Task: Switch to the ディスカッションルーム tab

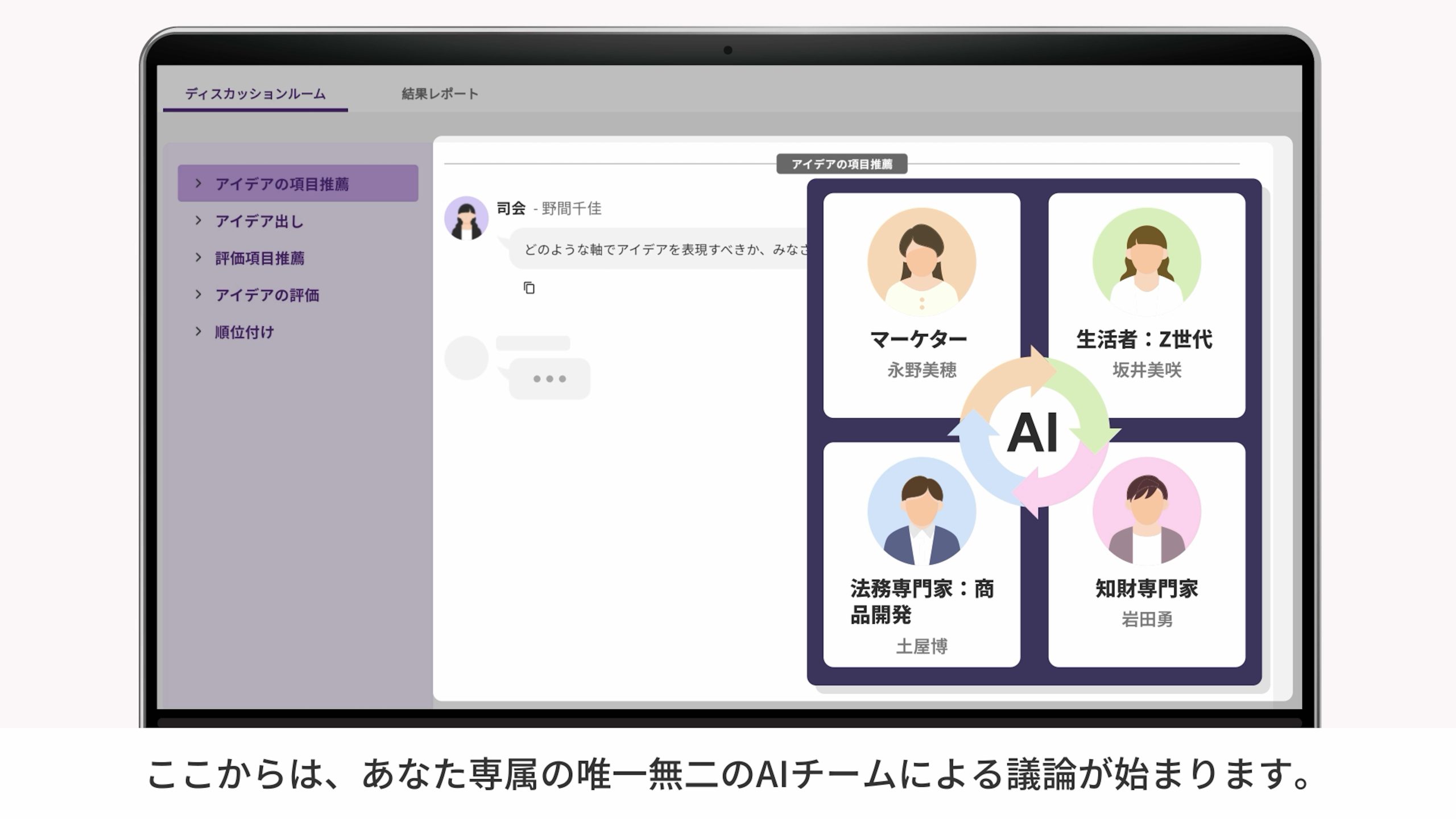Action: [x=255, y=94]
